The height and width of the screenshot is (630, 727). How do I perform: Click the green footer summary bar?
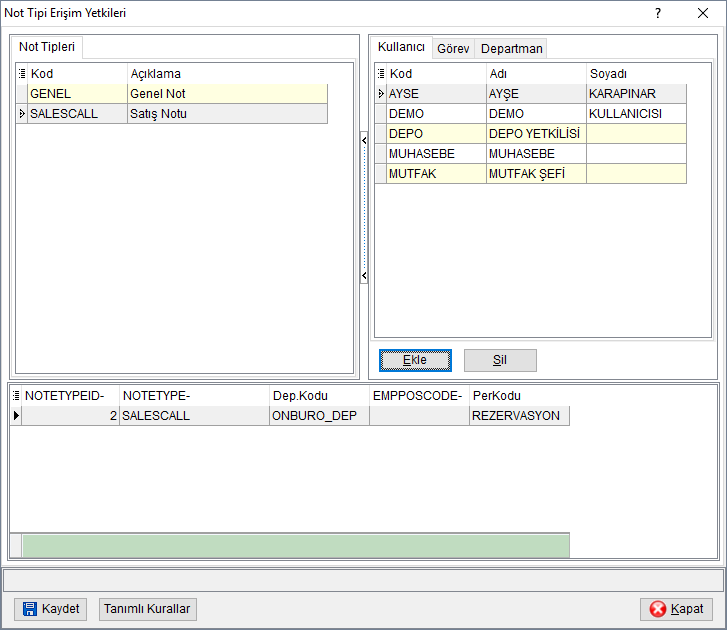[296, 546]
